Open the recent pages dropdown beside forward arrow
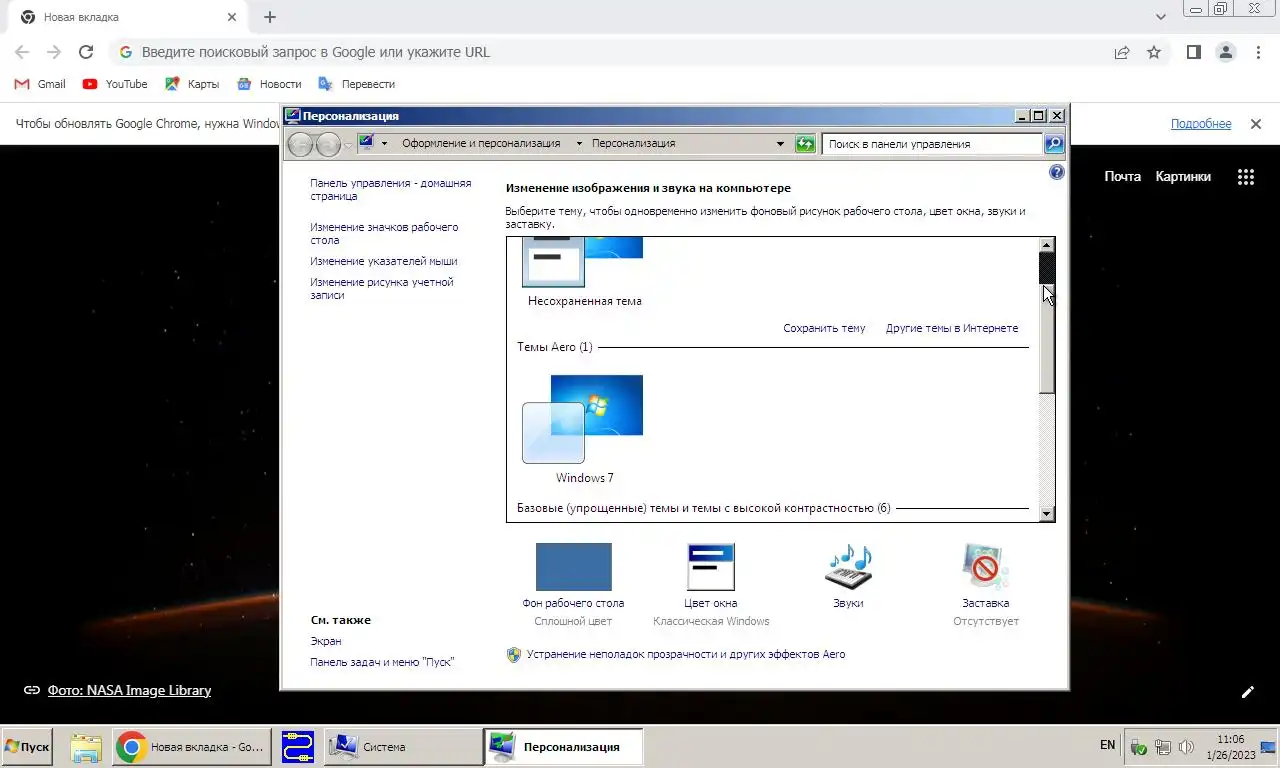Image resolution: width=1280 pixels, height=768 pixels. pyautogui.click(x=348, y=145)
